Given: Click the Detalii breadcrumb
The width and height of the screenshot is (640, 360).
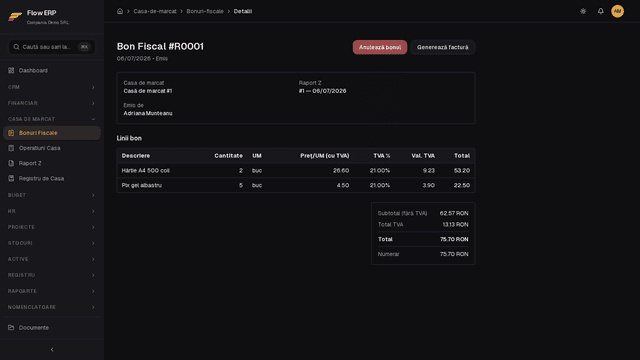Looking at the screenshot, I should pyautogui.click(x=242, y=11).
